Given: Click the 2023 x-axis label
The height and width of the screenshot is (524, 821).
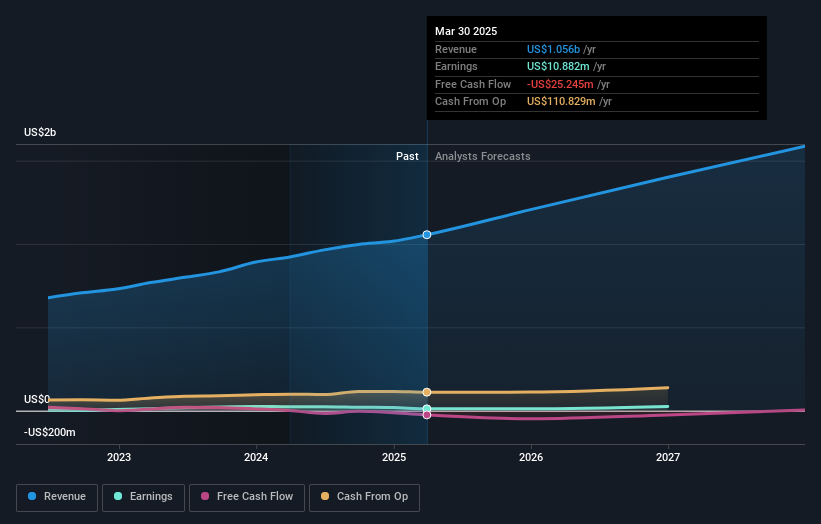Looking at the screenshot, I should 119,458.
